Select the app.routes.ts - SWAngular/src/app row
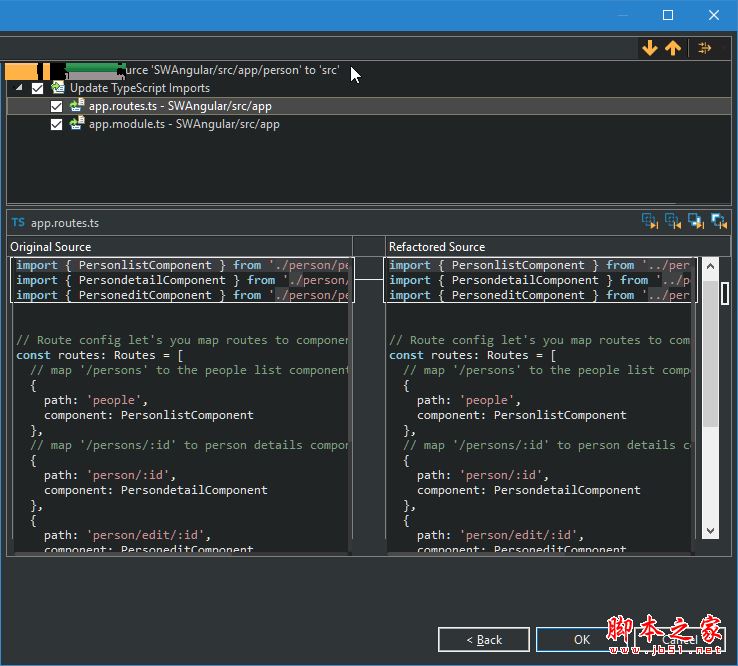 click(x=369, y=106)
